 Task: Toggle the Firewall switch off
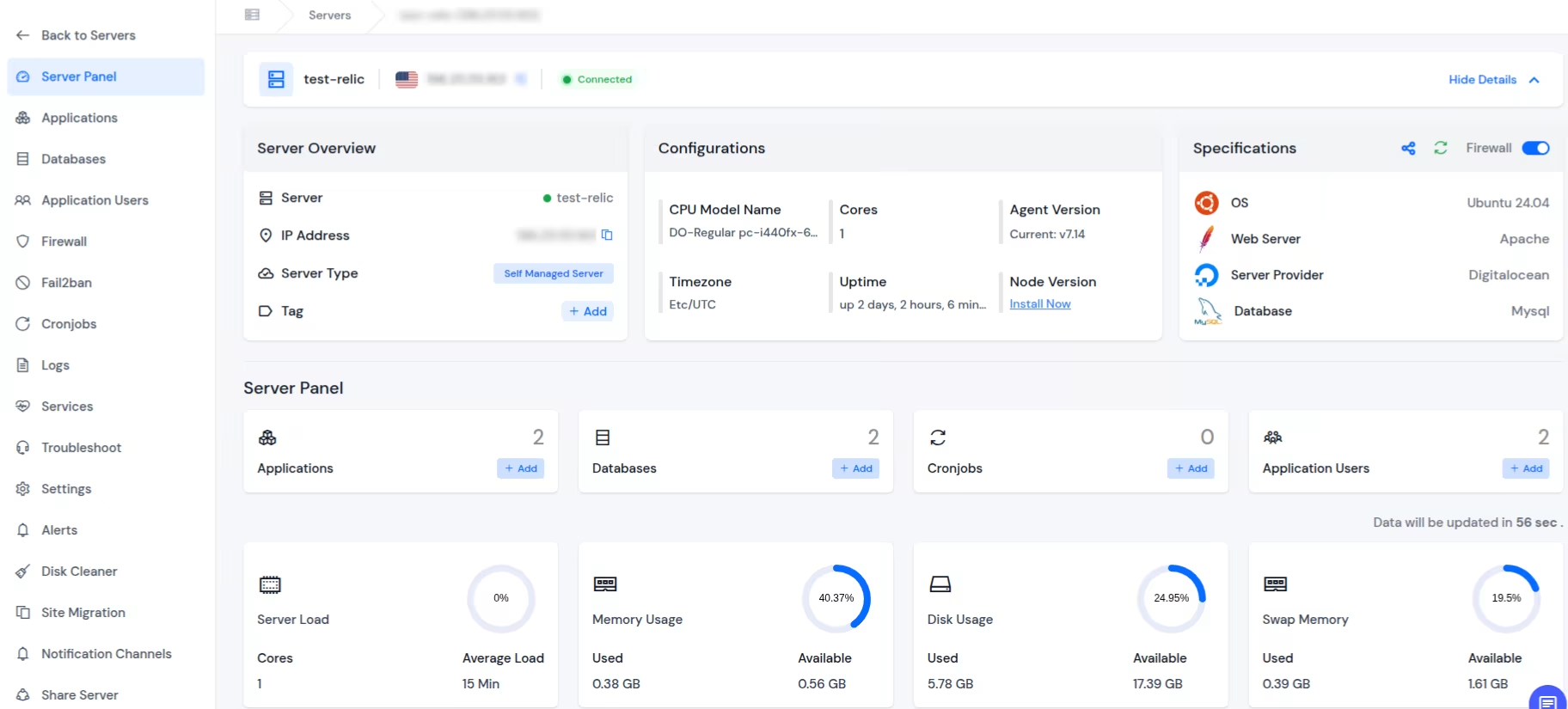click(x=1535, y=149)
